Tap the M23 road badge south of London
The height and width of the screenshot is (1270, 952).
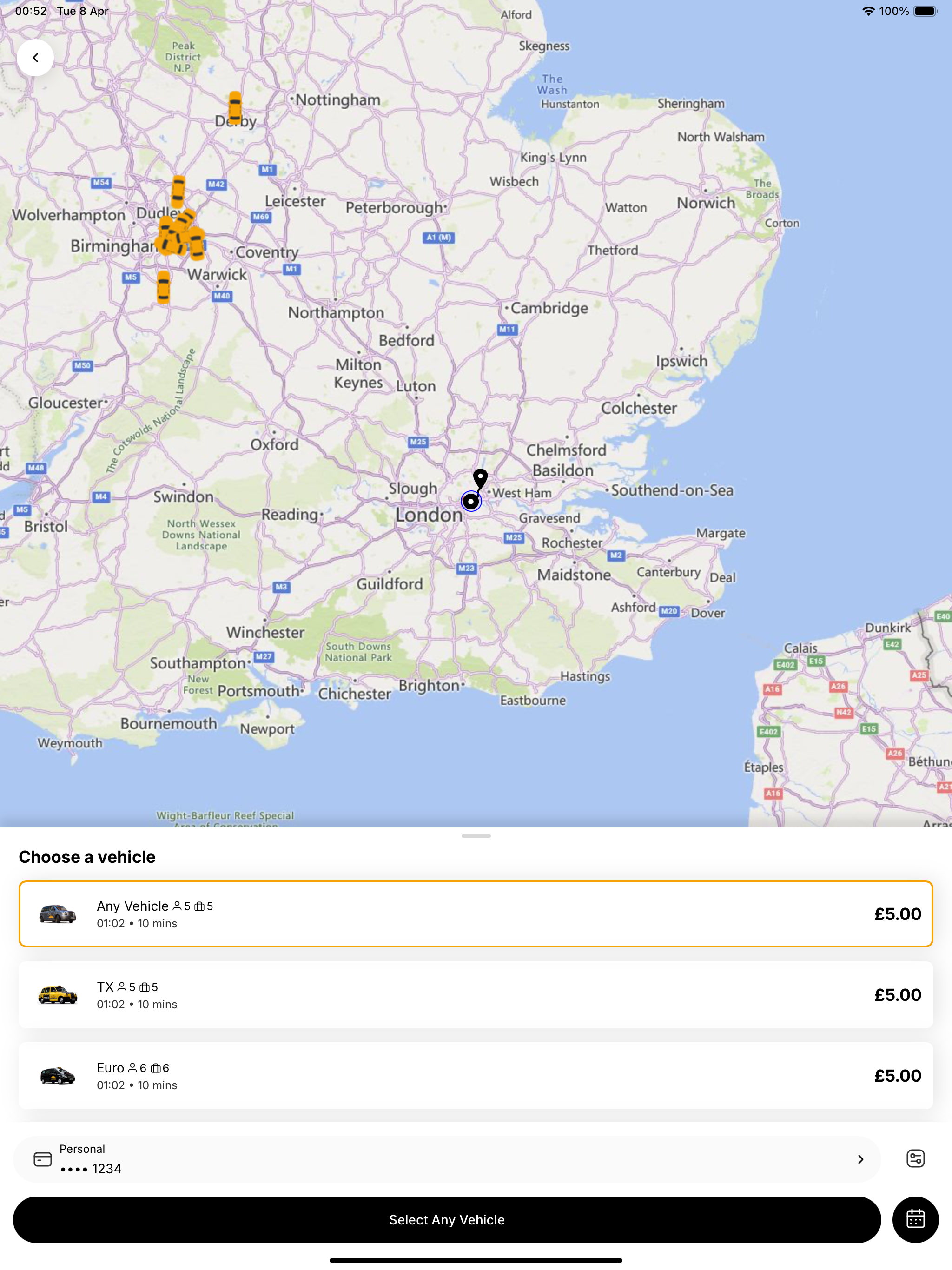(x=466, y=568)
